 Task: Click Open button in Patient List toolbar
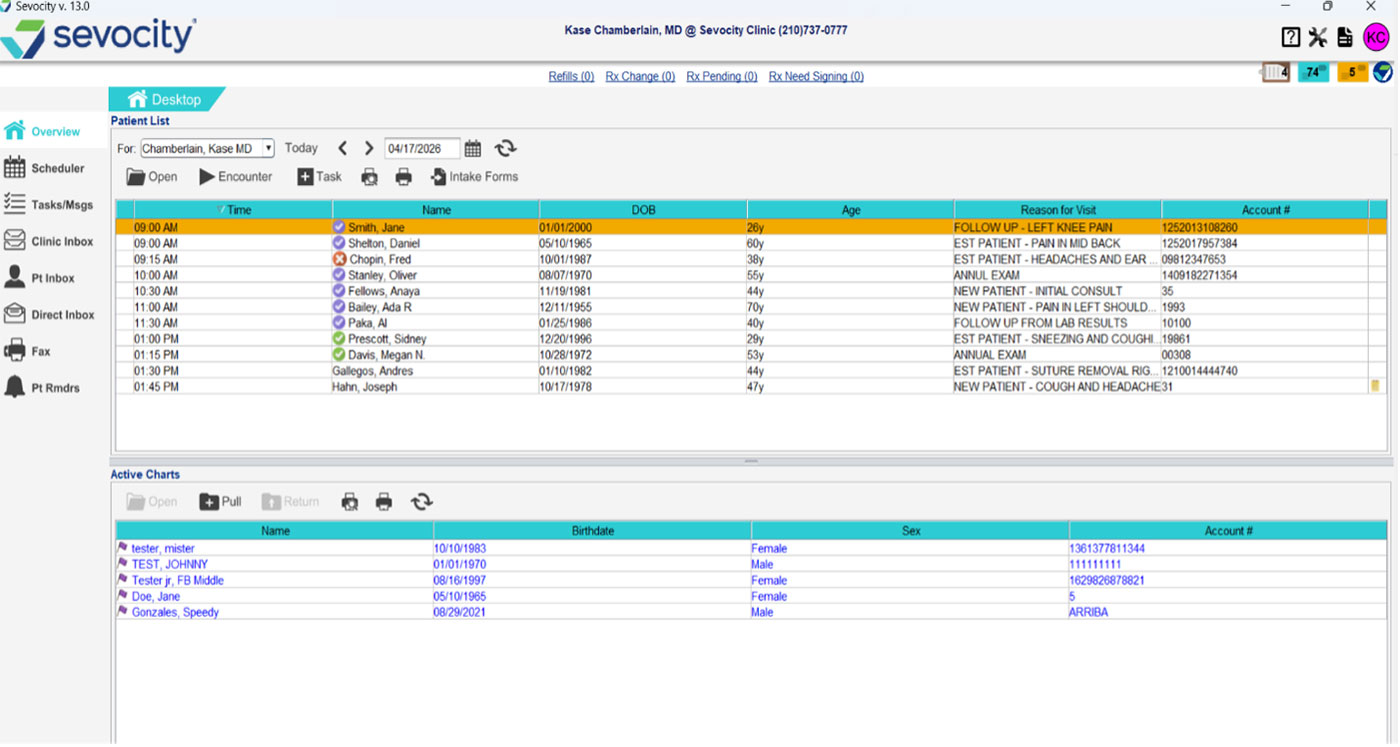pyautogui.click(x=151, y=177)
